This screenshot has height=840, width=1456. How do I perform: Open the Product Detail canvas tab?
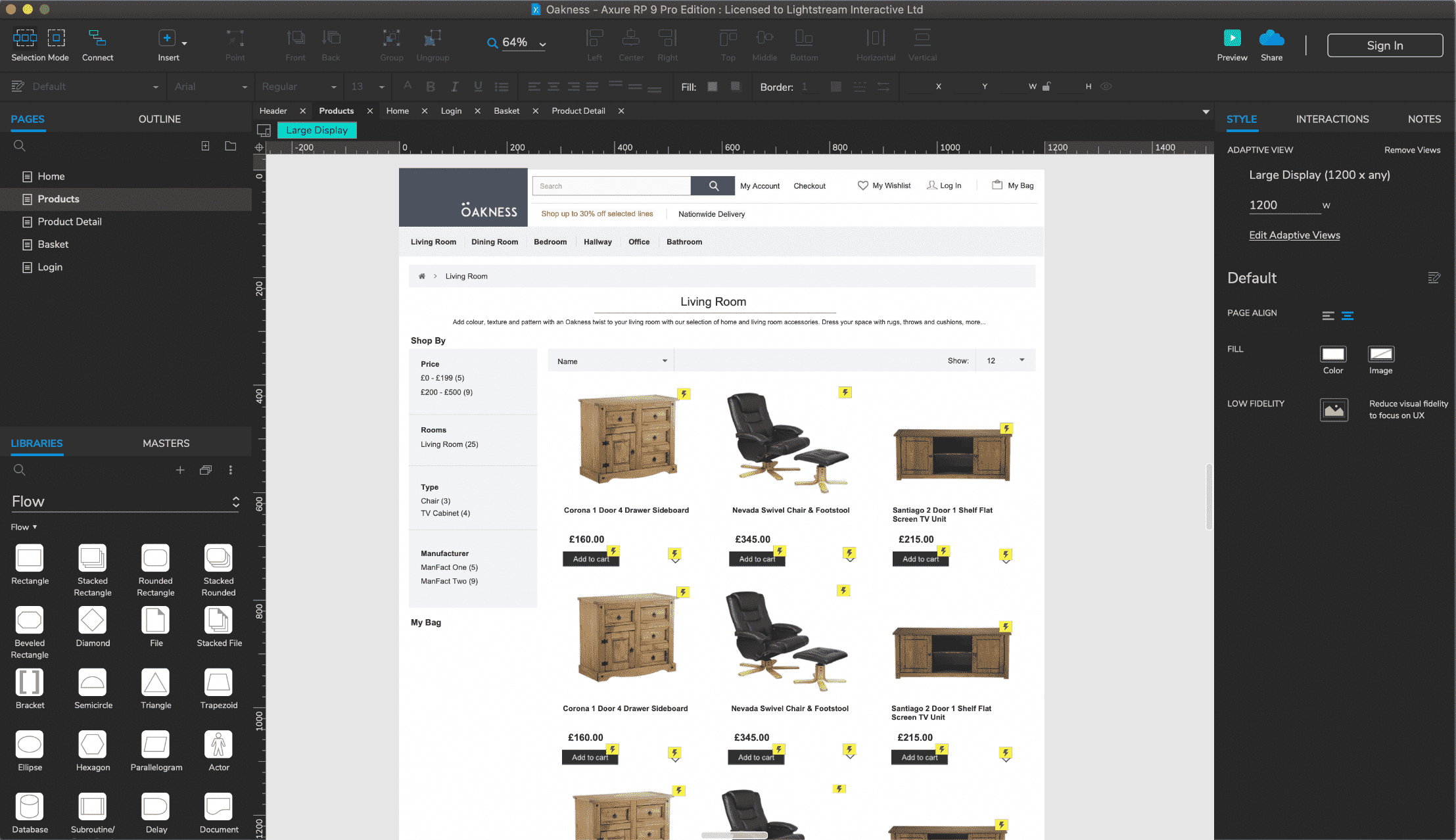tap(578, 111)
